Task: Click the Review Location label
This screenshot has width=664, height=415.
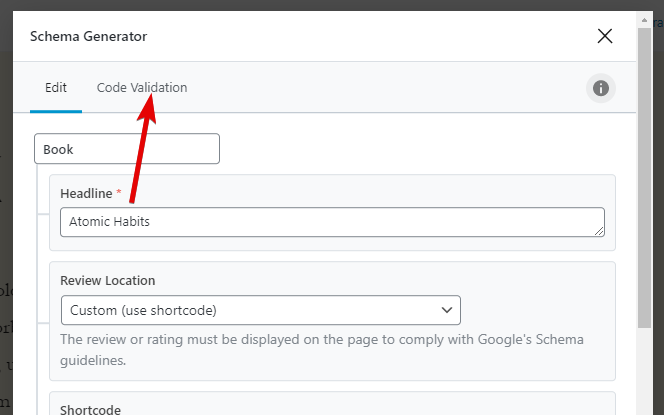Action: tap(108, 280)
